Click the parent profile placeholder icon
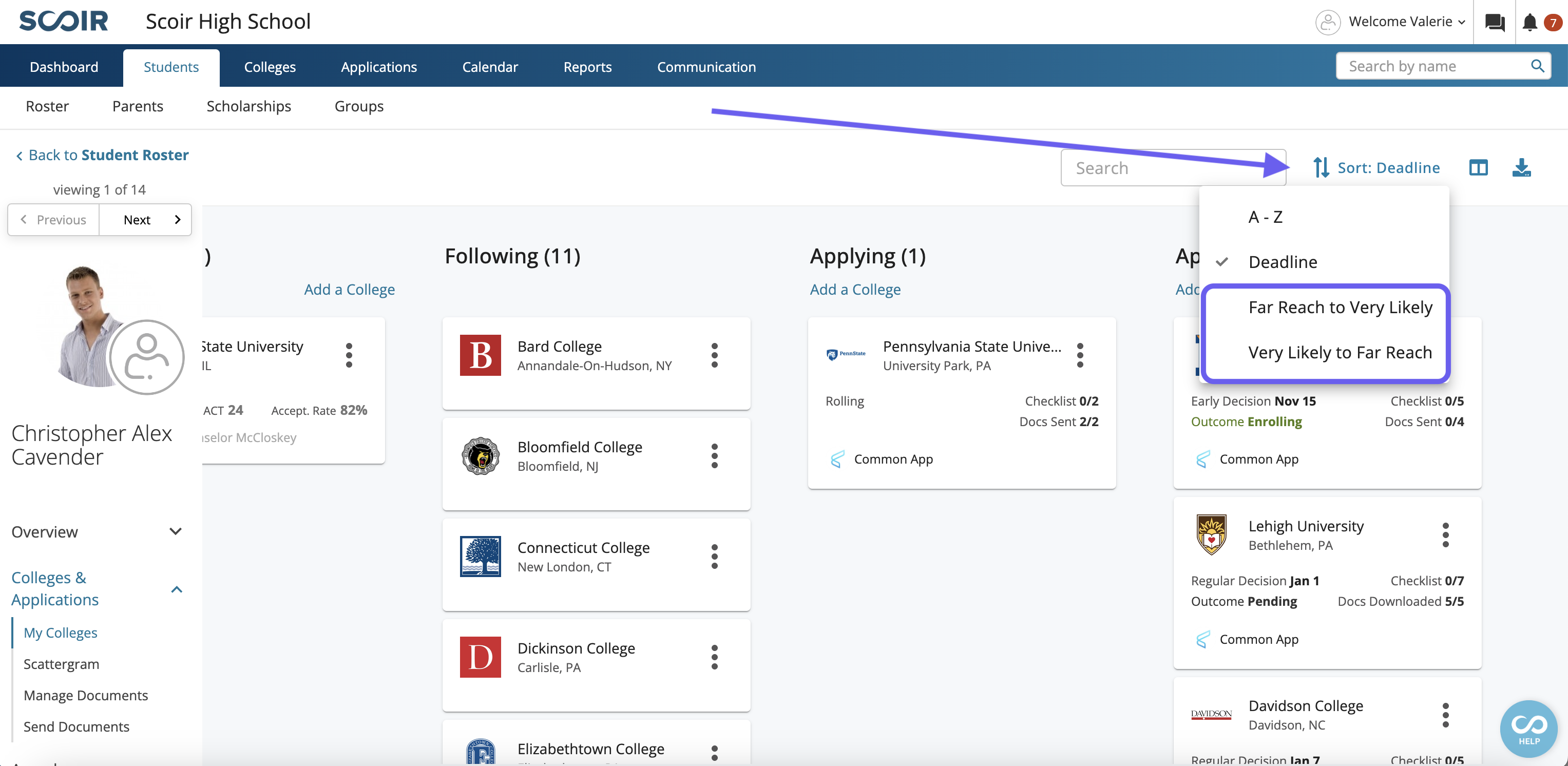Viewport: 1568px width, 766px height. (x=146, y=357)
